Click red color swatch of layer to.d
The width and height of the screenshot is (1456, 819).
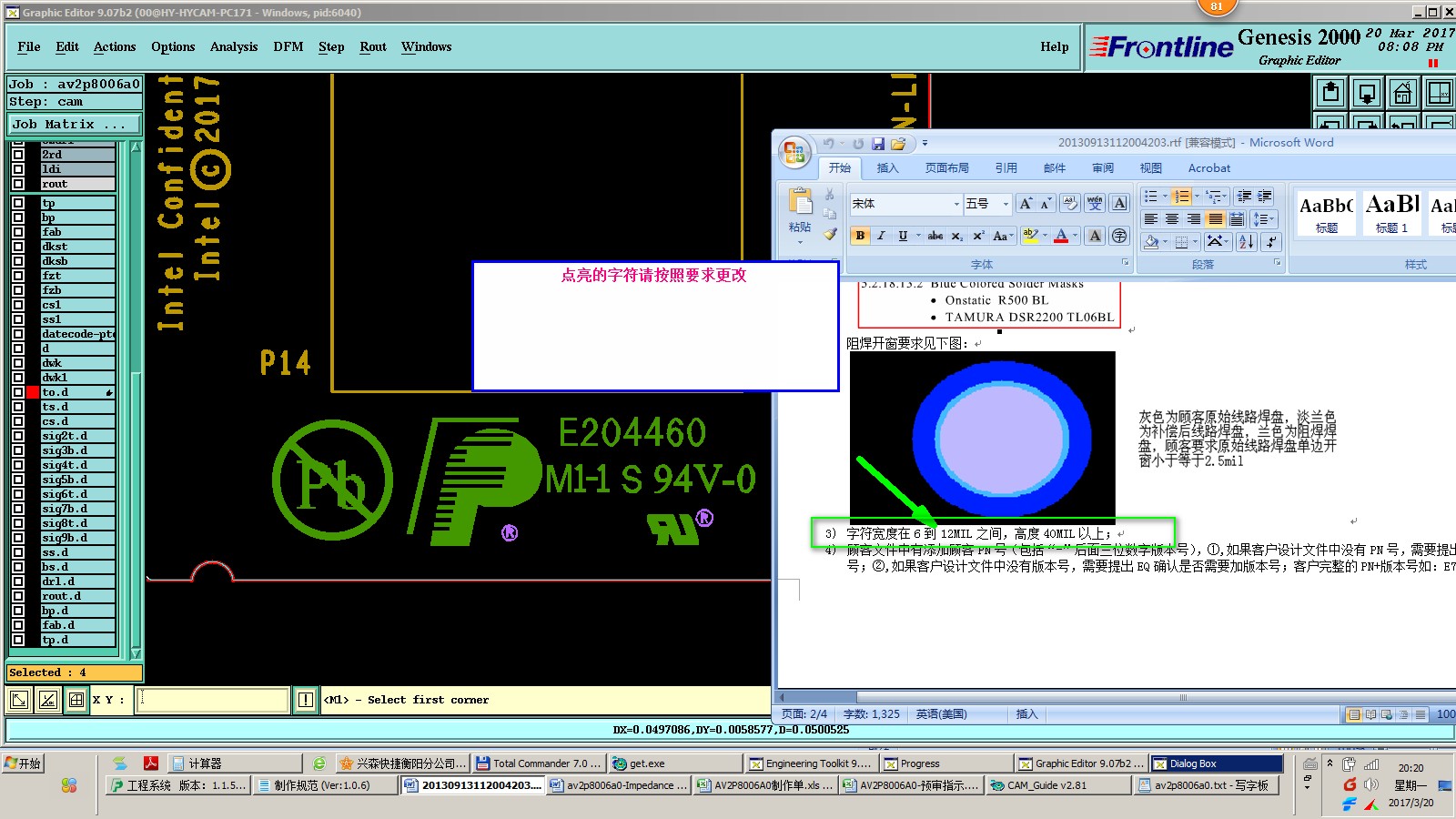(33, 392)
